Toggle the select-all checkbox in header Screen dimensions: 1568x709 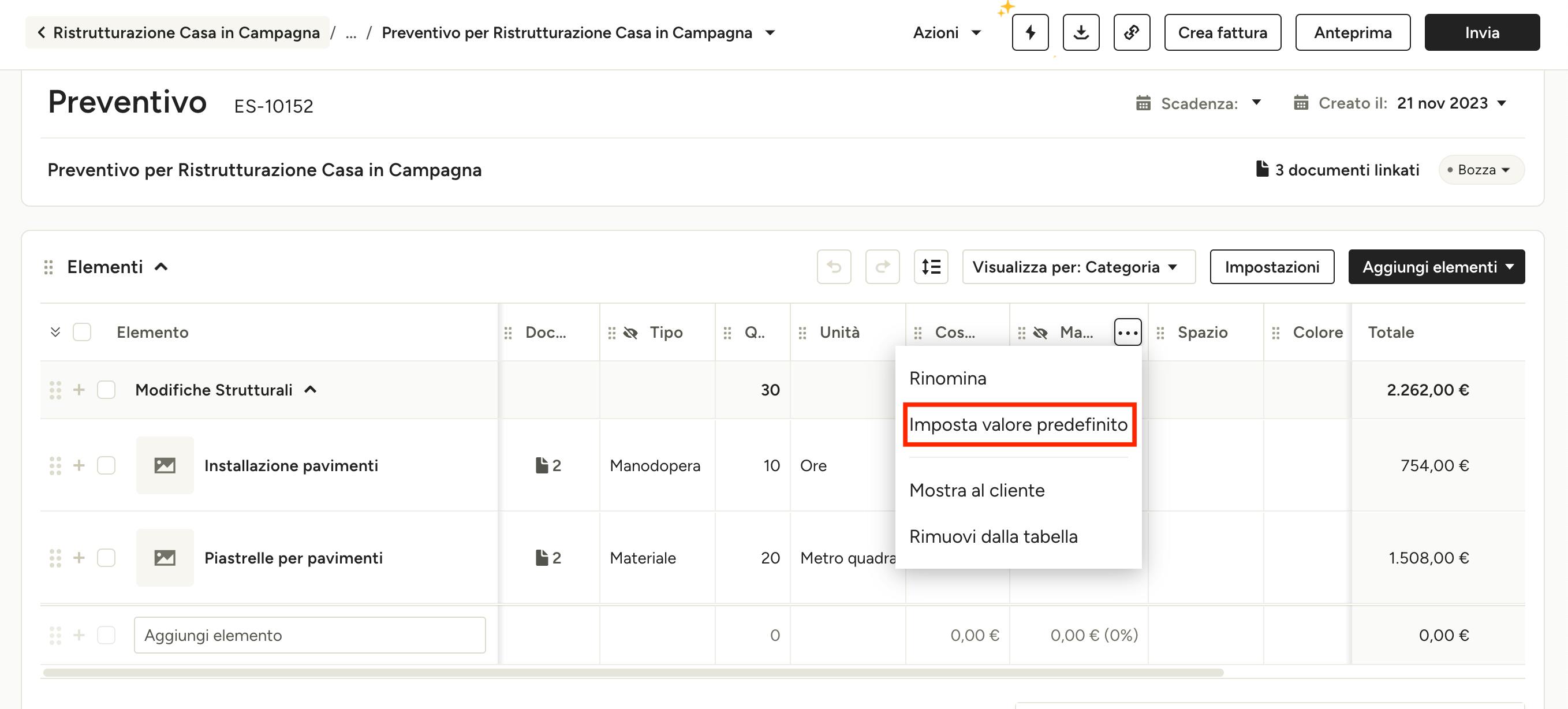(x=82, y=333)
